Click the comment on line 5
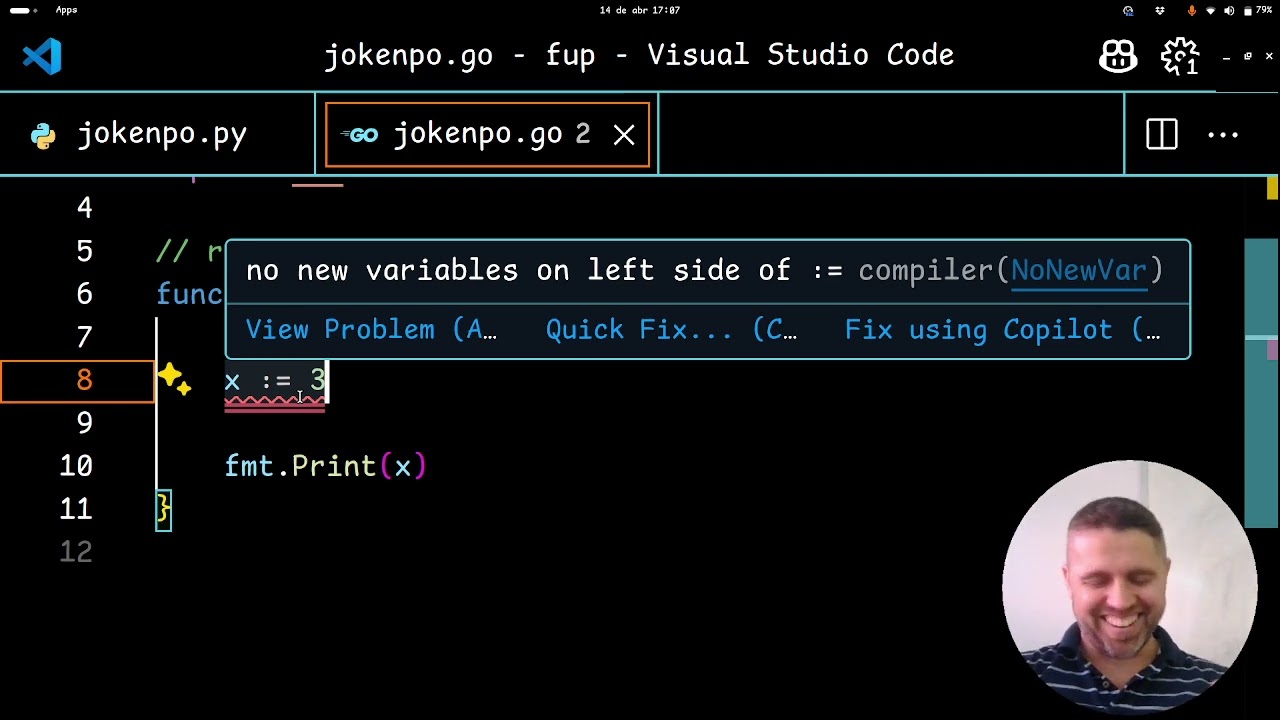 click(190, 251)
